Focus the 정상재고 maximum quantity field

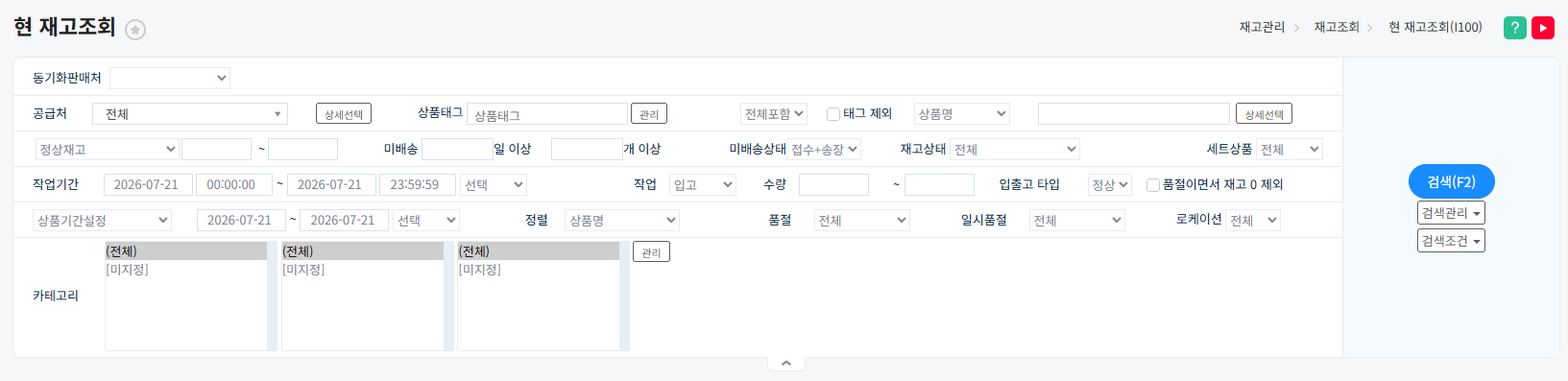[x=302, y=150]
